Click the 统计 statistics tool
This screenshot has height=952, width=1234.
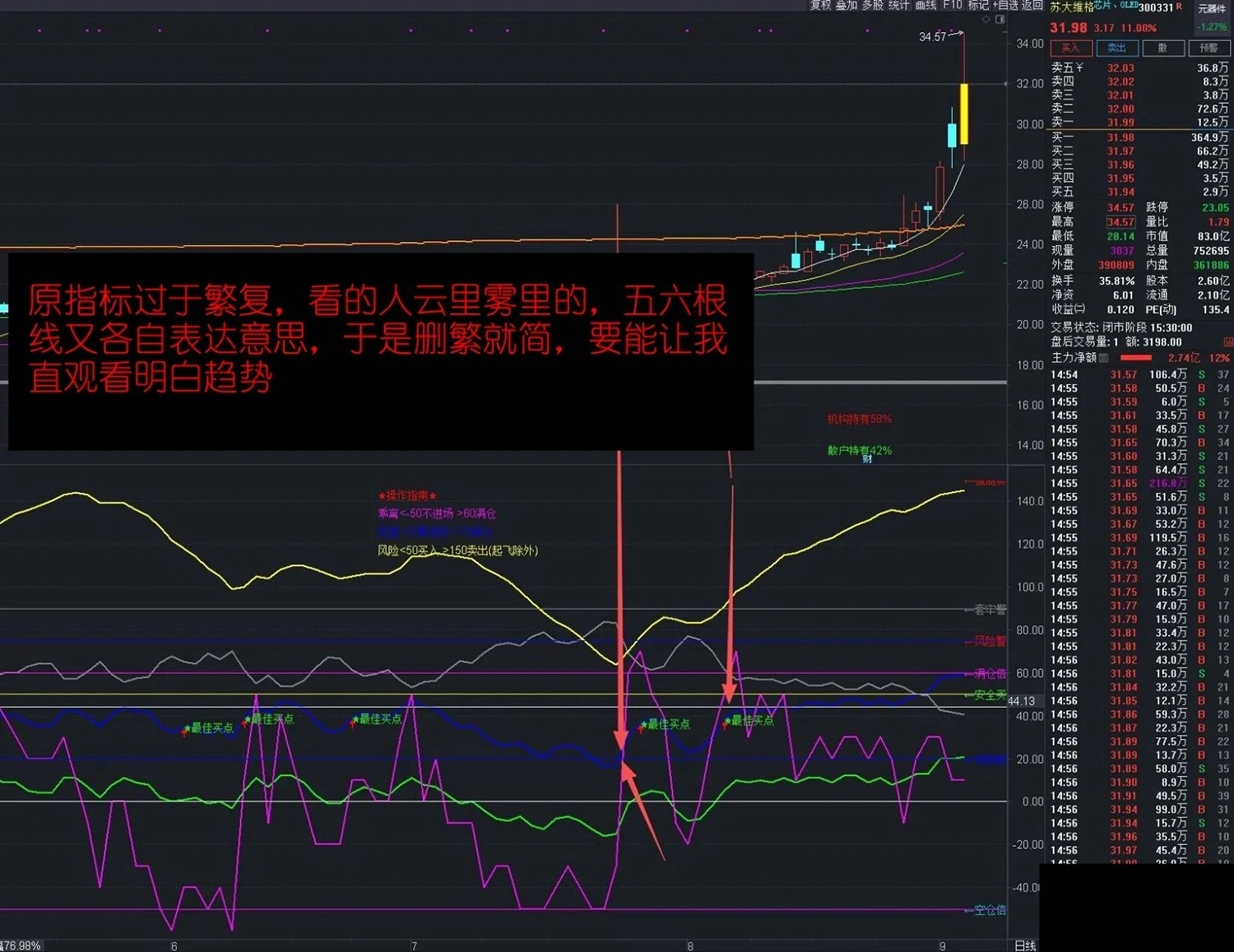click(x=898, y=7)
